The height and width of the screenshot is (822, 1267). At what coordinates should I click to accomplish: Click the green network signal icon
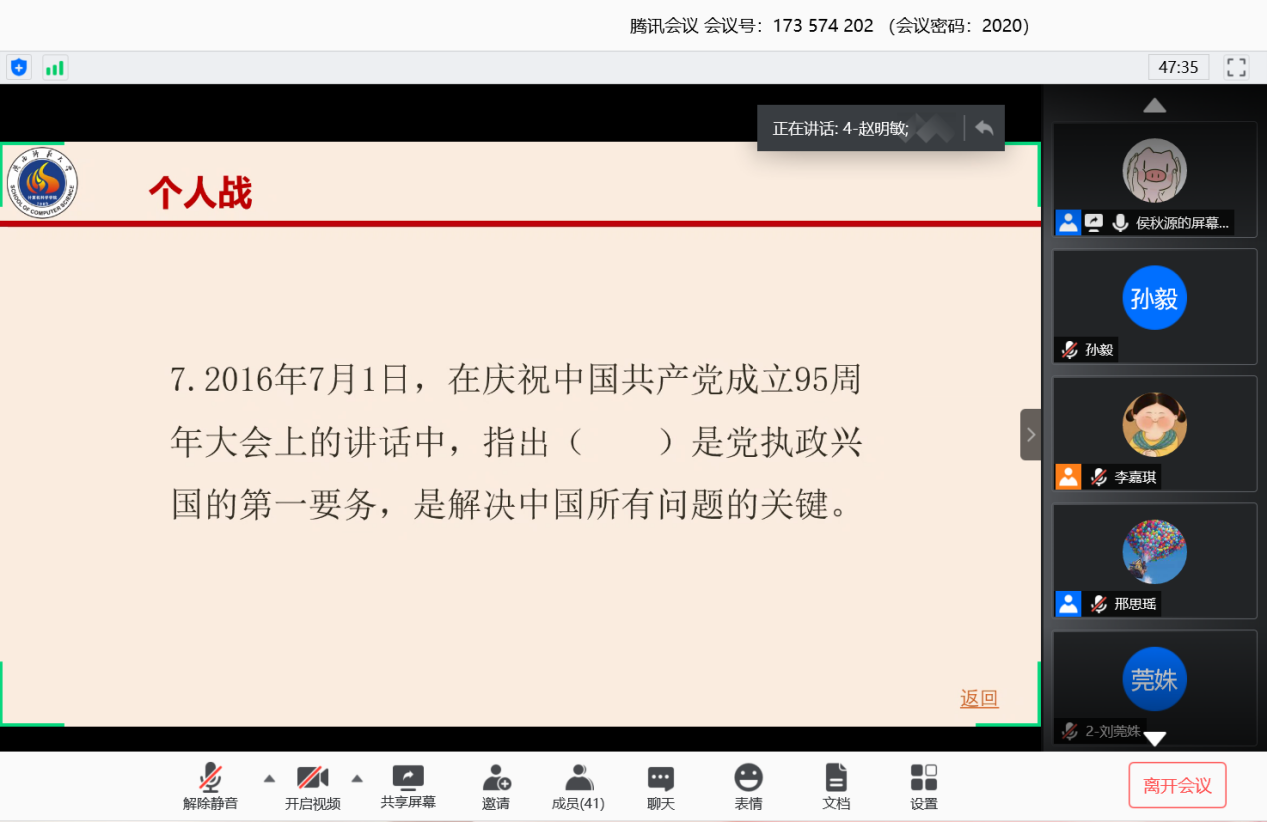pyautogui.click(x=54, y=68)
